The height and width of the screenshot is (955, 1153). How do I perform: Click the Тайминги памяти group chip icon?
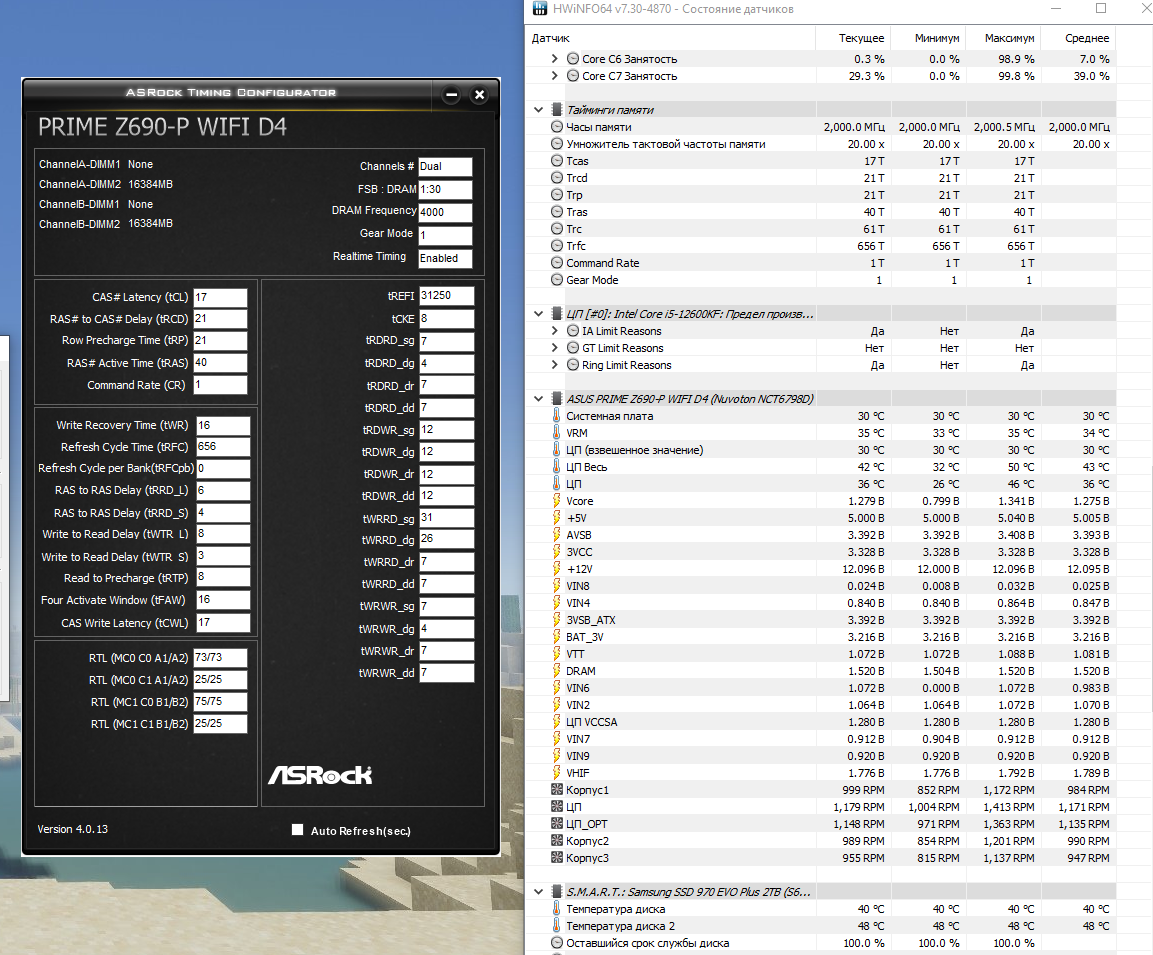(557, 110)
